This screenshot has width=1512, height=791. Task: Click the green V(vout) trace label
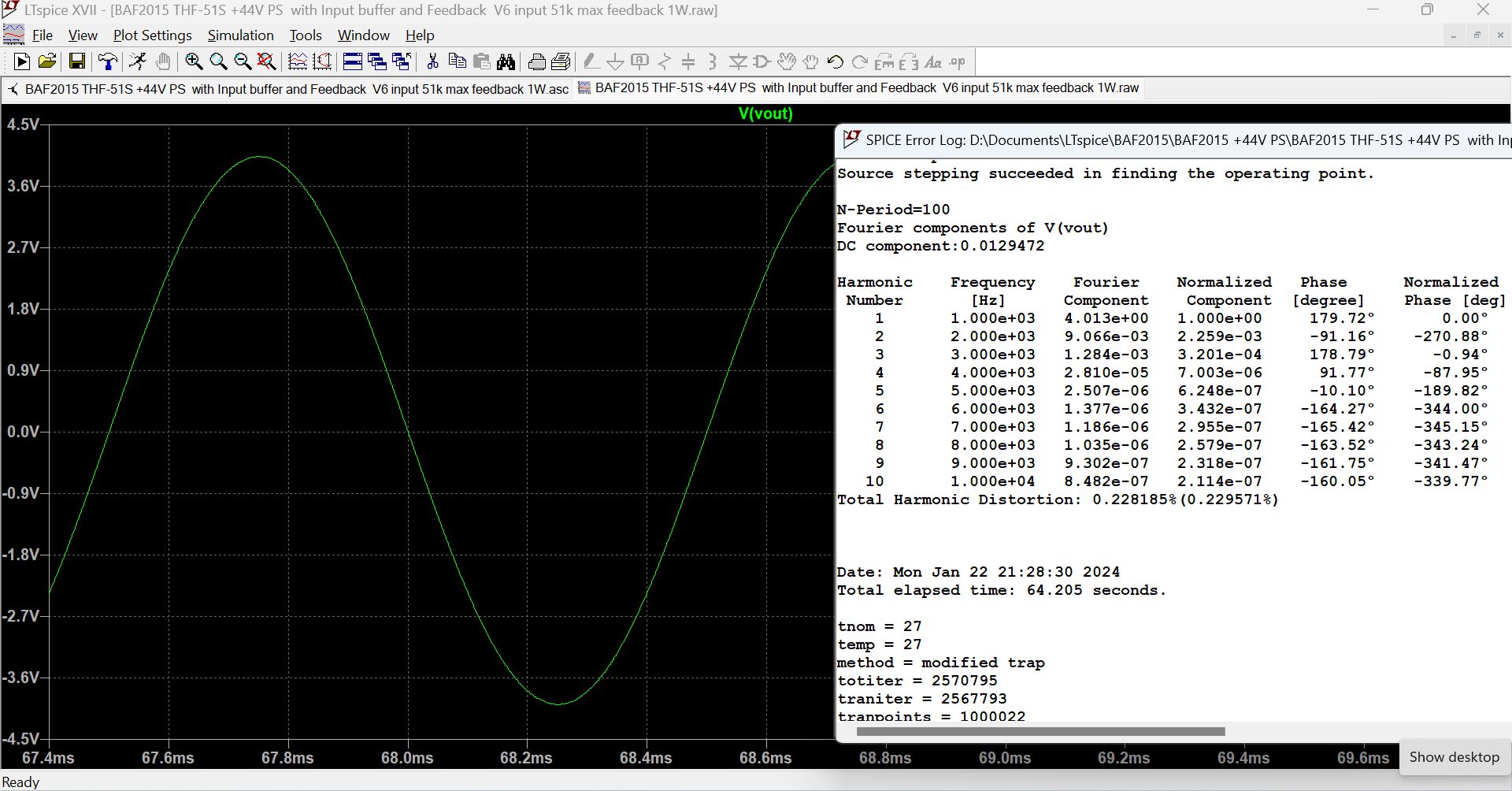tap(765, 113)
